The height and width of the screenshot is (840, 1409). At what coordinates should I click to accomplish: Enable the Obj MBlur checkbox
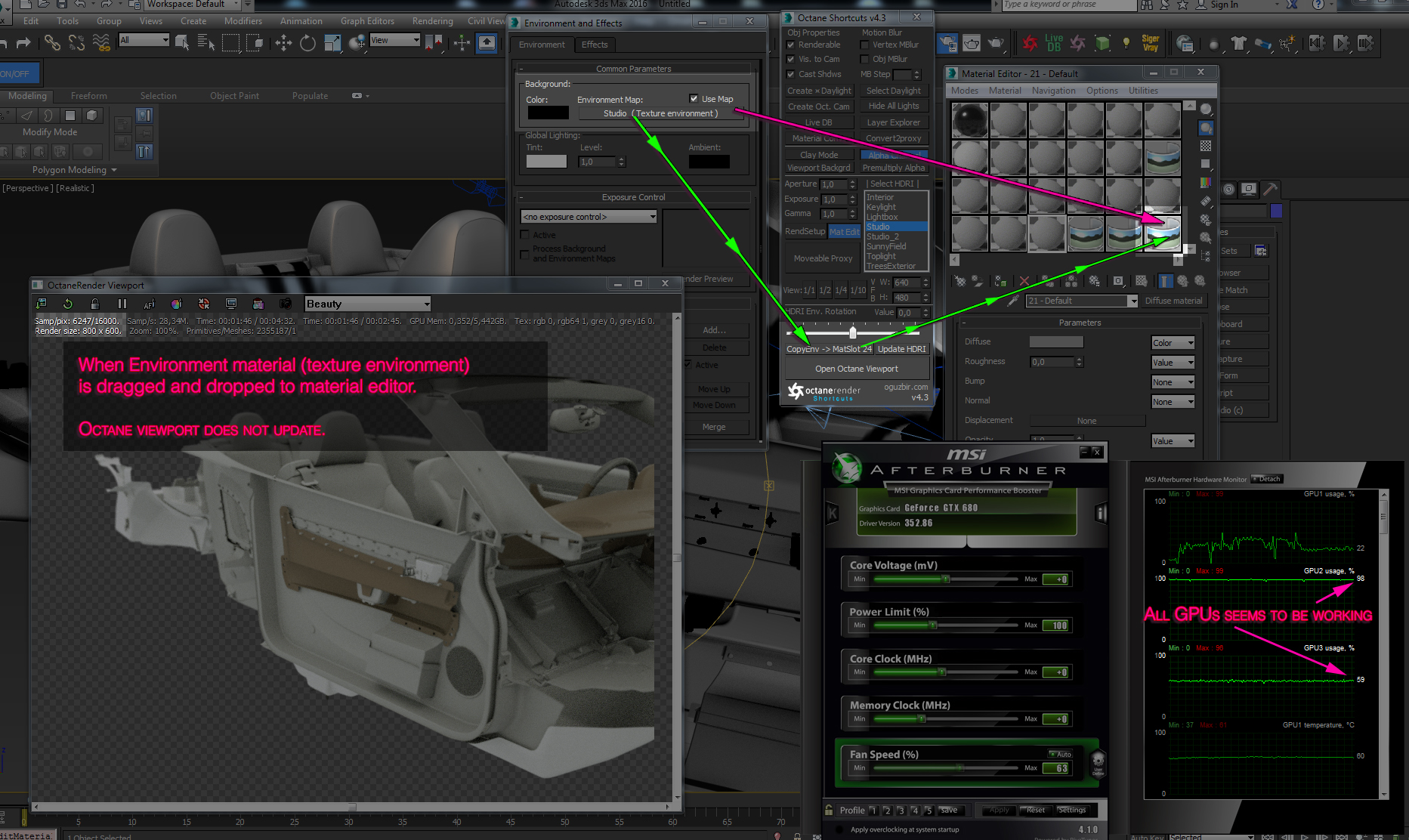pyautogui.click(x=865, y=59)
